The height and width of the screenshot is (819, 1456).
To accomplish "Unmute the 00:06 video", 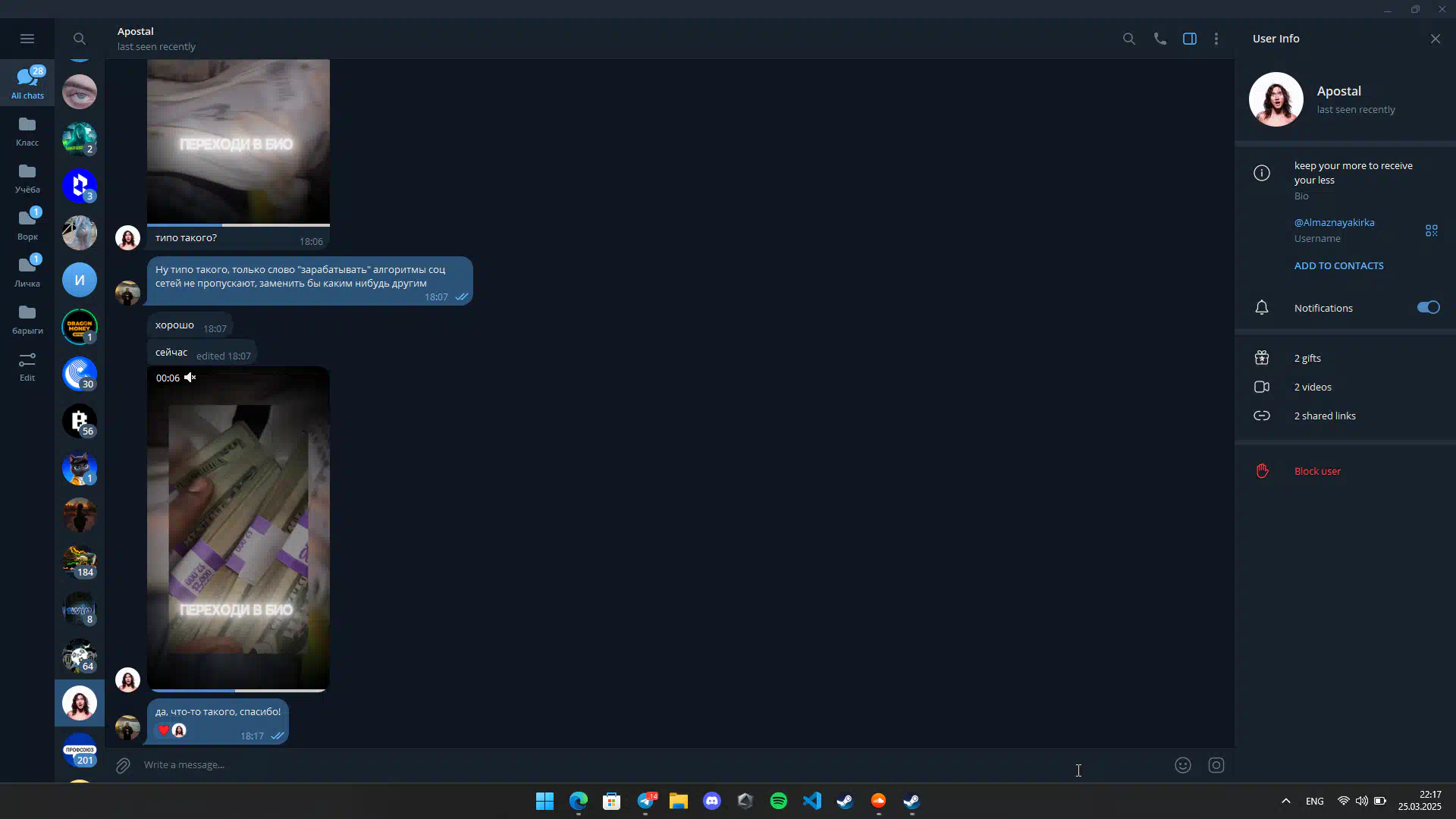I will tap(190, 378).
